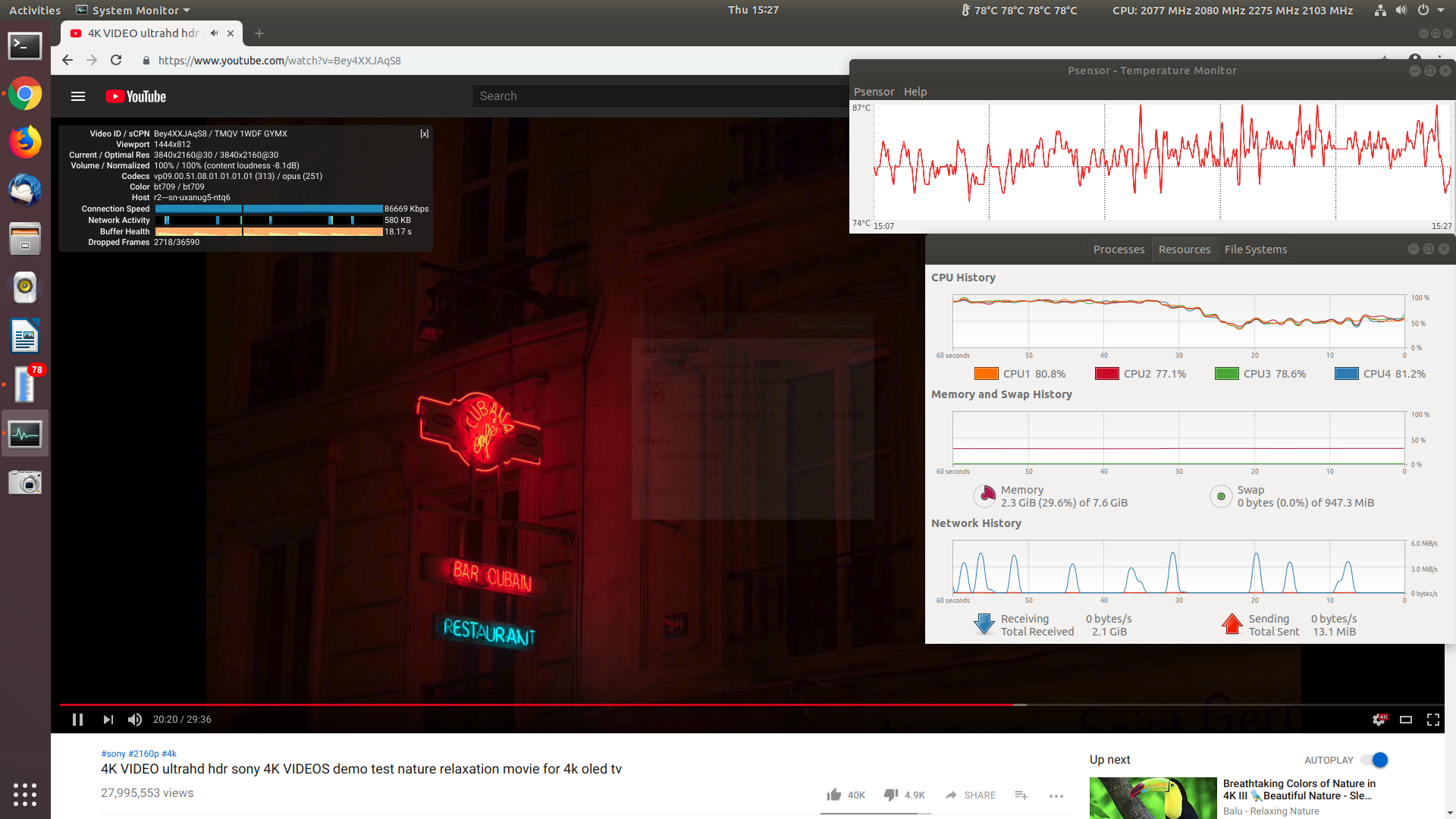1456x819 pixels.
Task: Seek on the video progress bar
Action: click(752, 704)
